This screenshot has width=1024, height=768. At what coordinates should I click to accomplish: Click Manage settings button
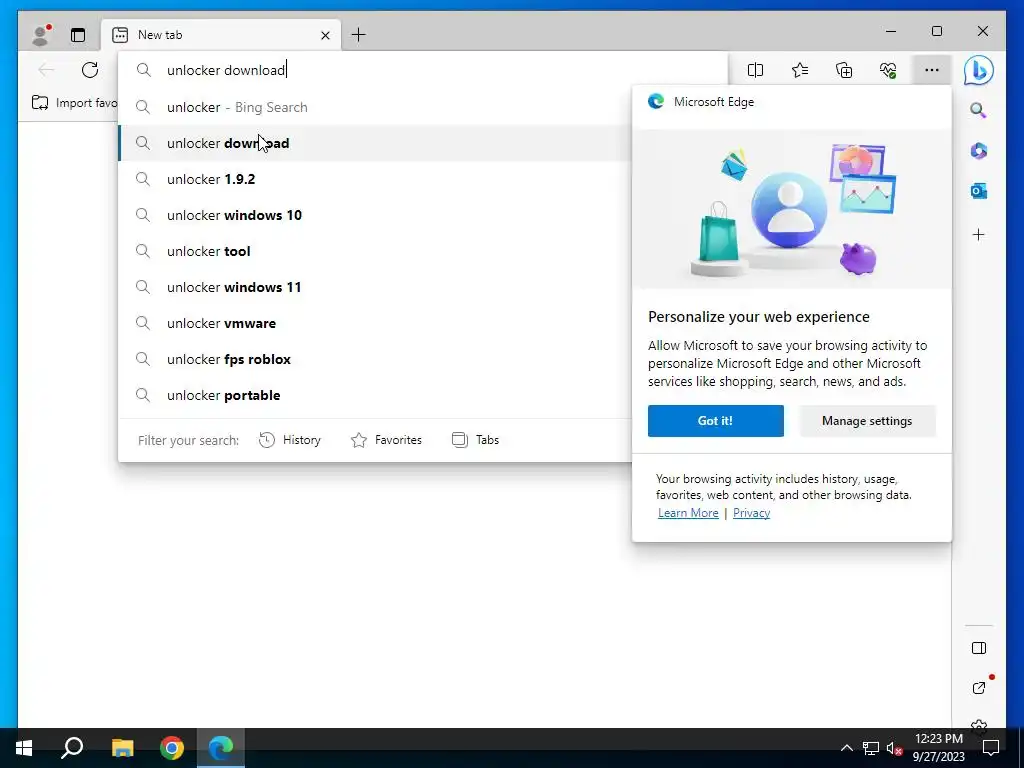[867, 421]
